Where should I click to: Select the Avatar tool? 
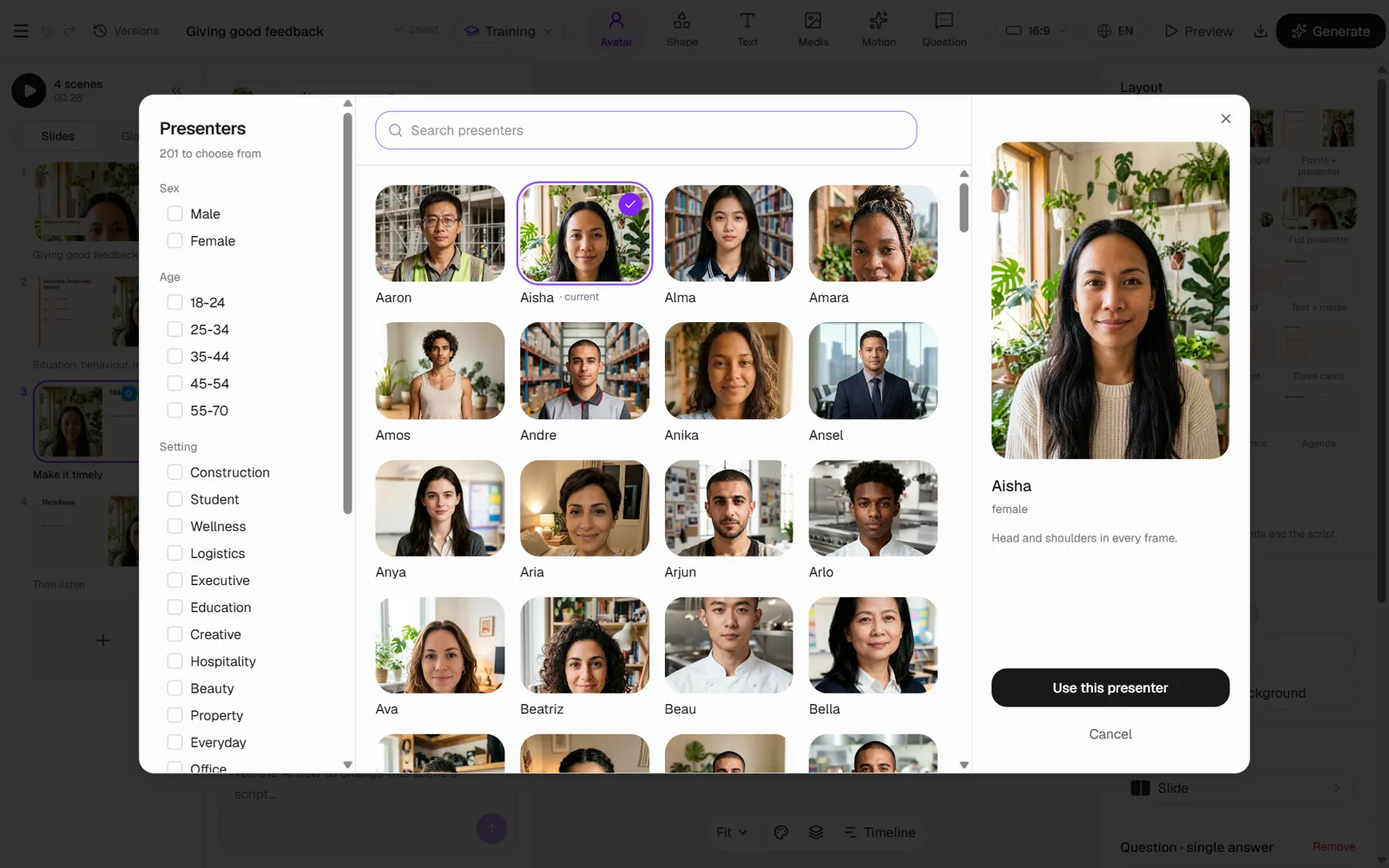(616, 30)
